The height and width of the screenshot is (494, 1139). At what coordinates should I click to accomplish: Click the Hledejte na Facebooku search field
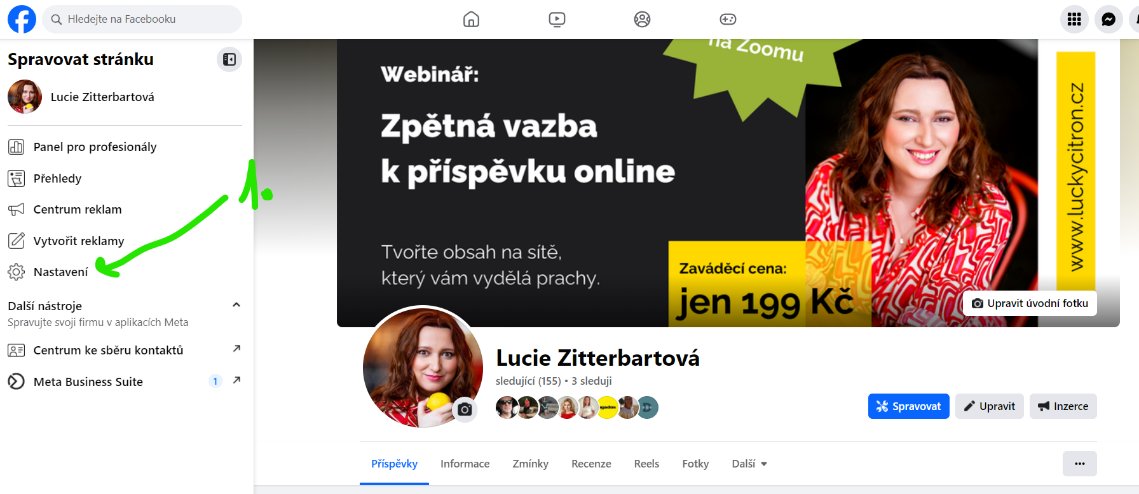(142, 20)
